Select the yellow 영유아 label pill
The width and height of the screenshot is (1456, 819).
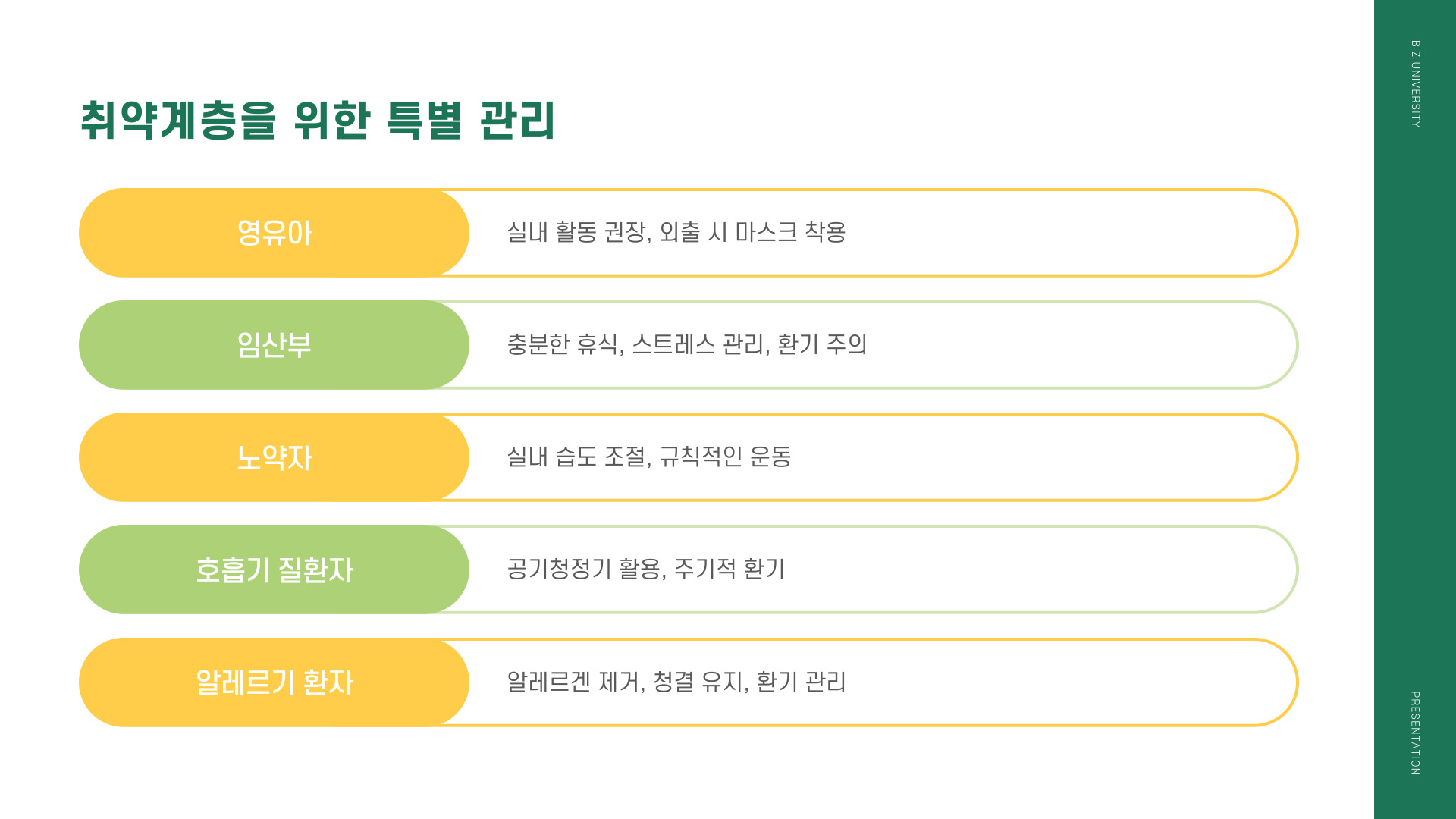pyautogui.click(x=274, y=233)
